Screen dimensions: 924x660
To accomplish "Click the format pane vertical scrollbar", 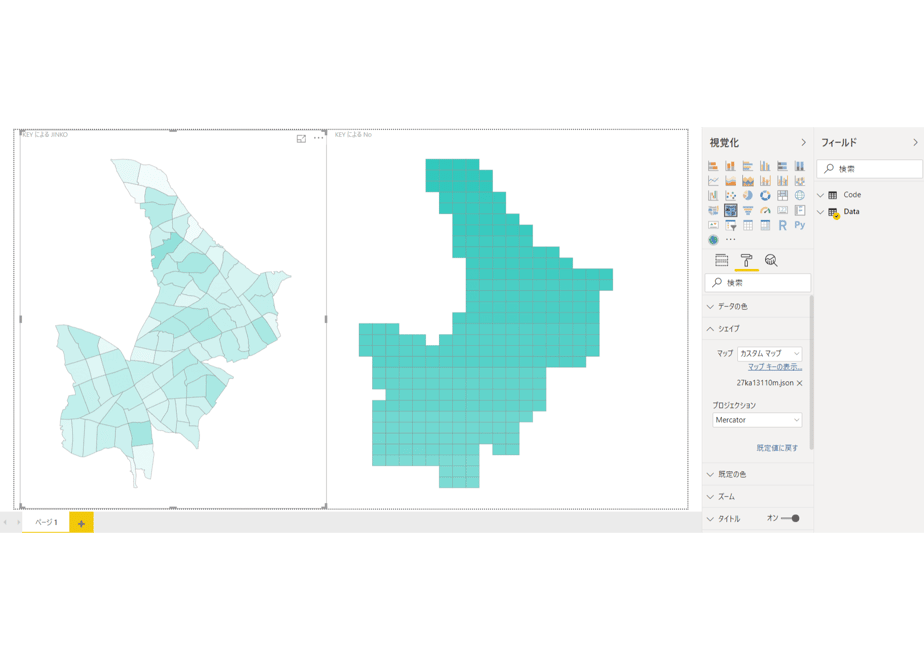I will tap(812, 372).
